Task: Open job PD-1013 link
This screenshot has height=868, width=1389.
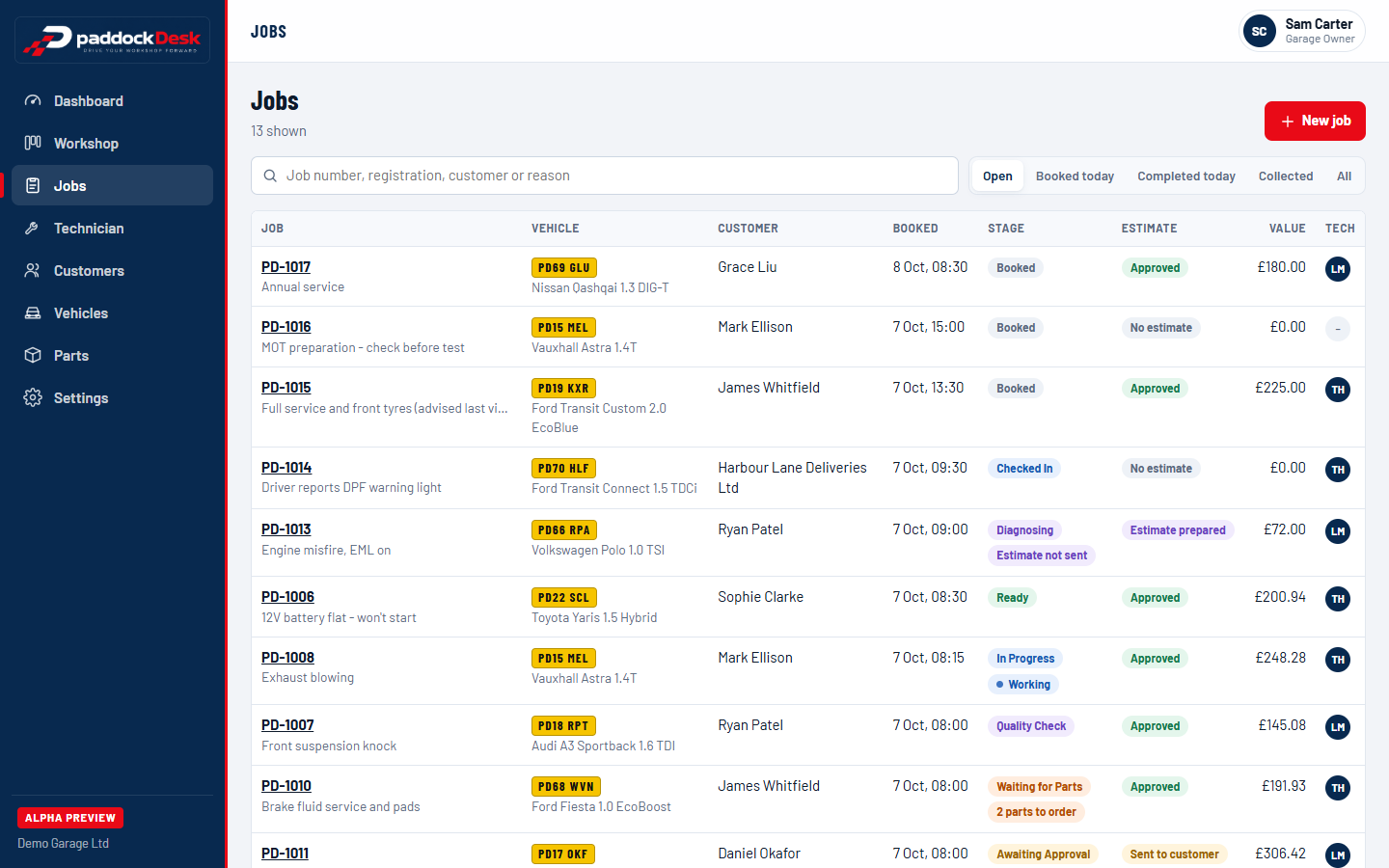Action: click(286, 529)
